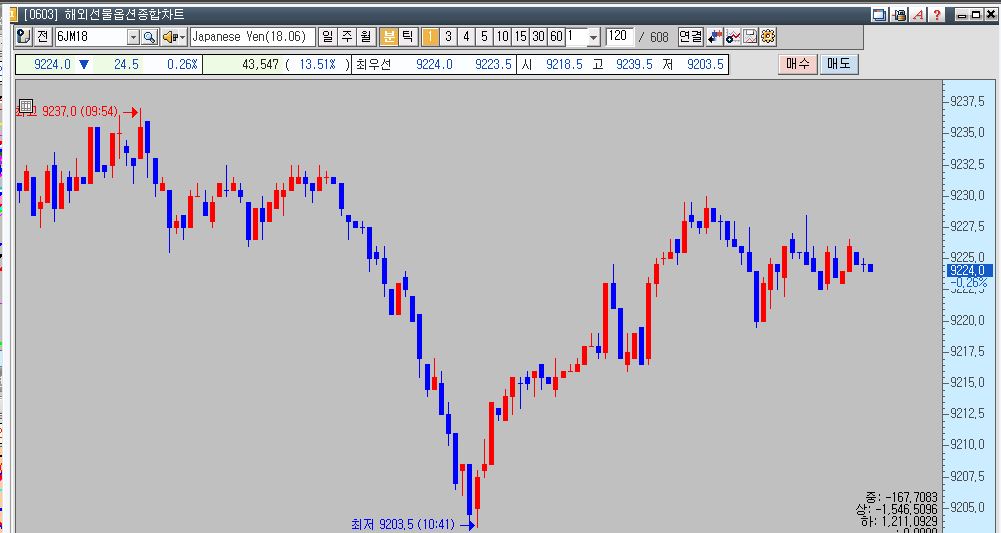Click the candle count field showing 120
The image size is (1001, 533).
(619, 37)
